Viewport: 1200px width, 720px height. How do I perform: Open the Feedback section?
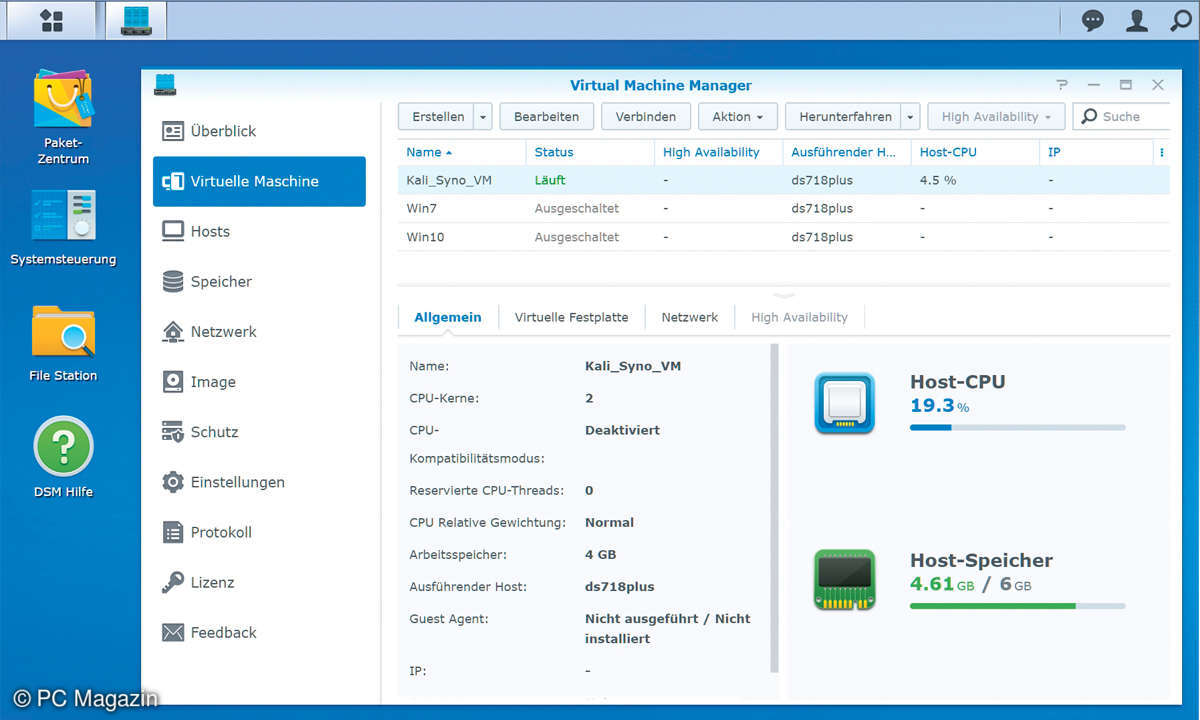[x=260, y=632]
